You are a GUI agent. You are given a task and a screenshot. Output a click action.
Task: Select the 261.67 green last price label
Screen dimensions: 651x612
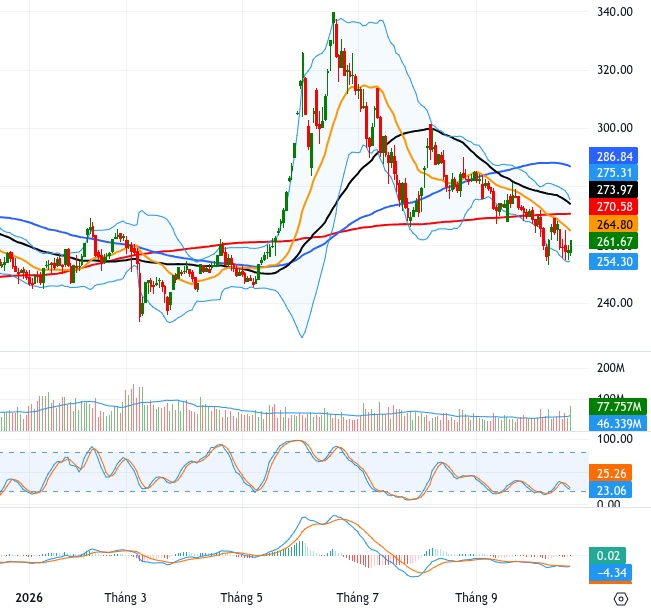[x=613, y=241]
